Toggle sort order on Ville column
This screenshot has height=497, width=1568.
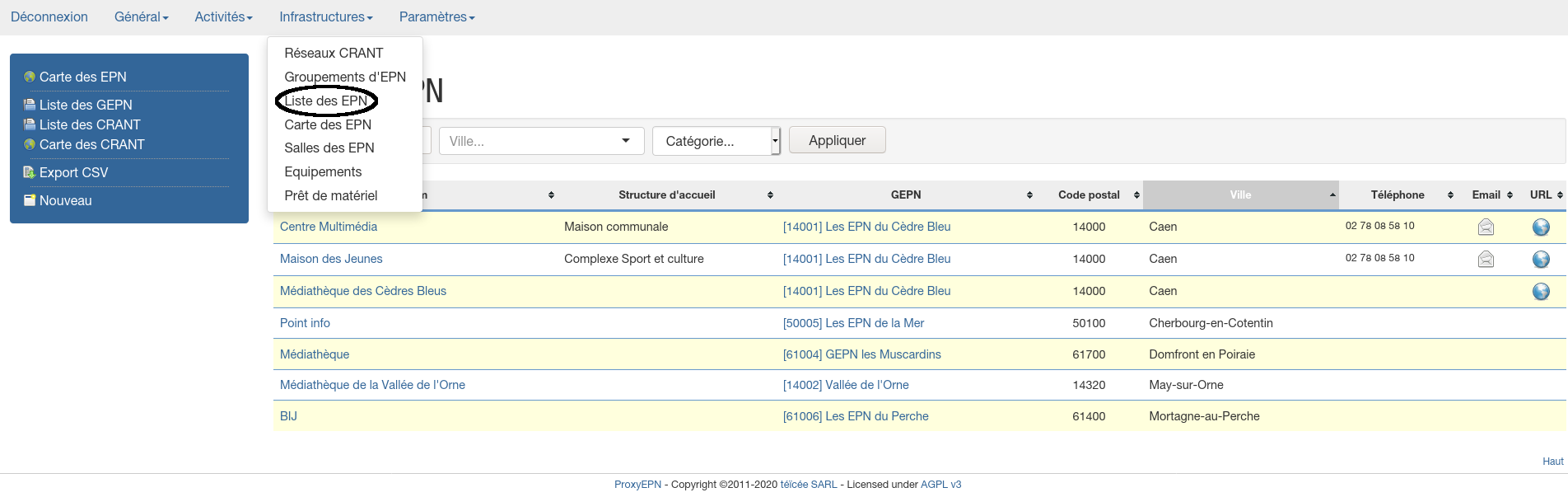(x=1240, y=195)
